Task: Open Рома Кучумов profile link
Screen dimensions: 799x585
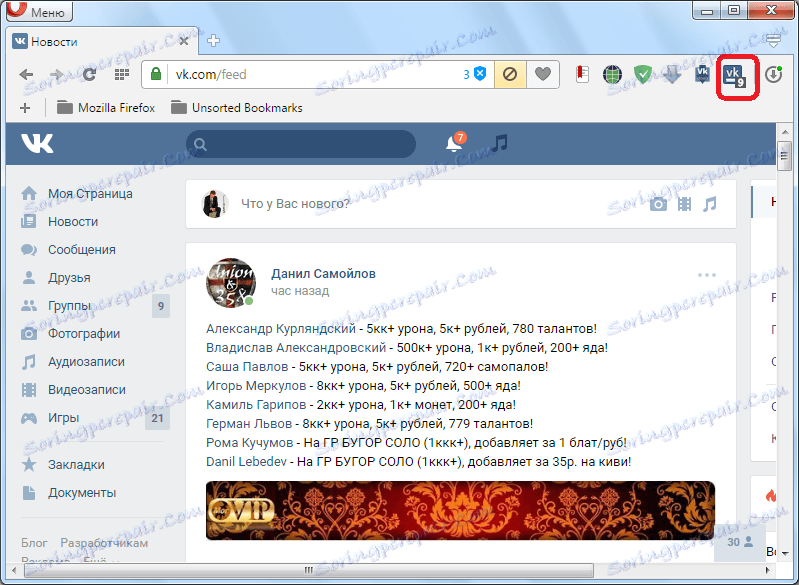Action: tap(249, 443)
